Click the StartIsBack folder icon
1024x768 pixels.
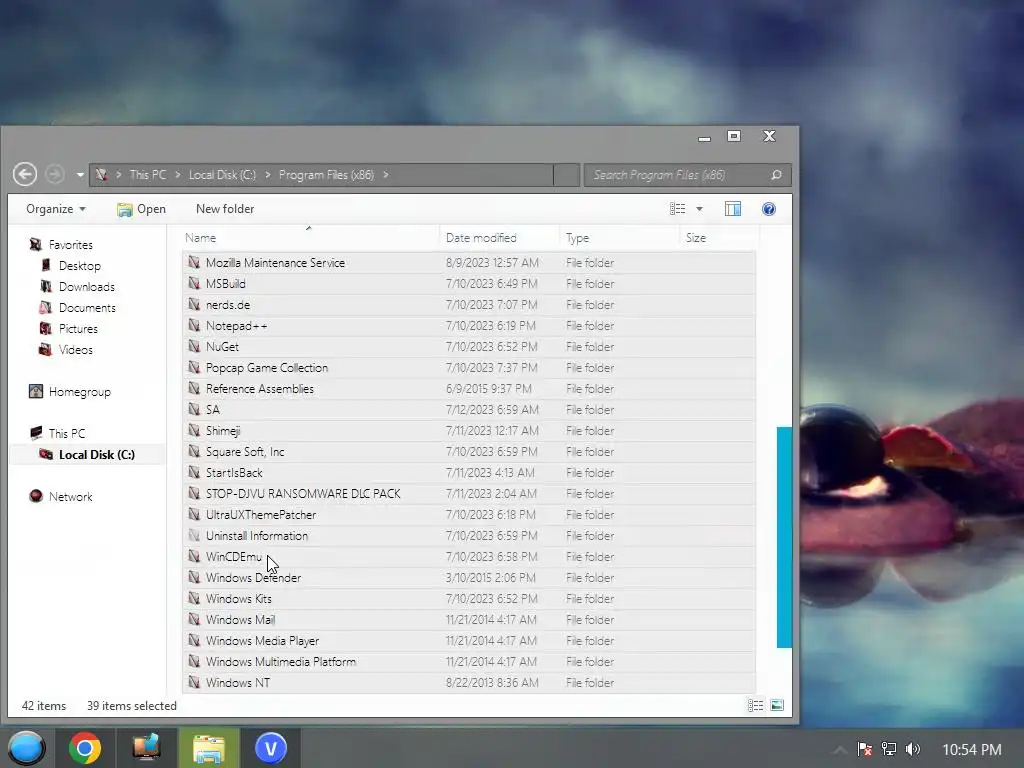coord(194,472)
